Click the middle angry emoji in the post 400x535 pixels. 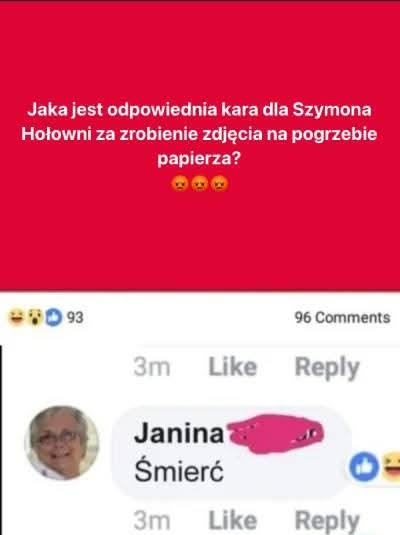[200, 184]
